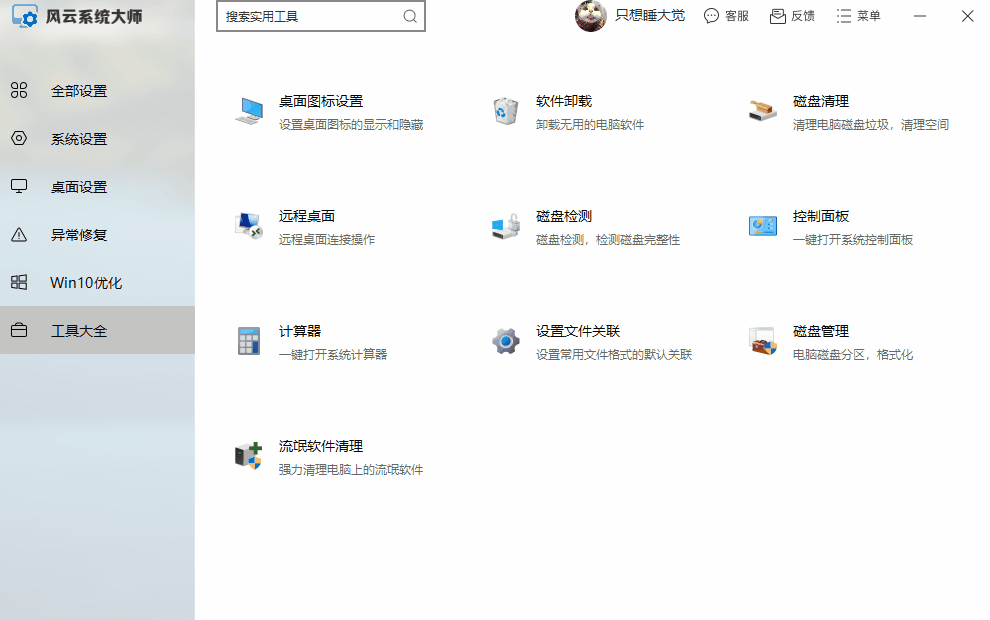Open the 磁盘检测 disk icon

506,226
